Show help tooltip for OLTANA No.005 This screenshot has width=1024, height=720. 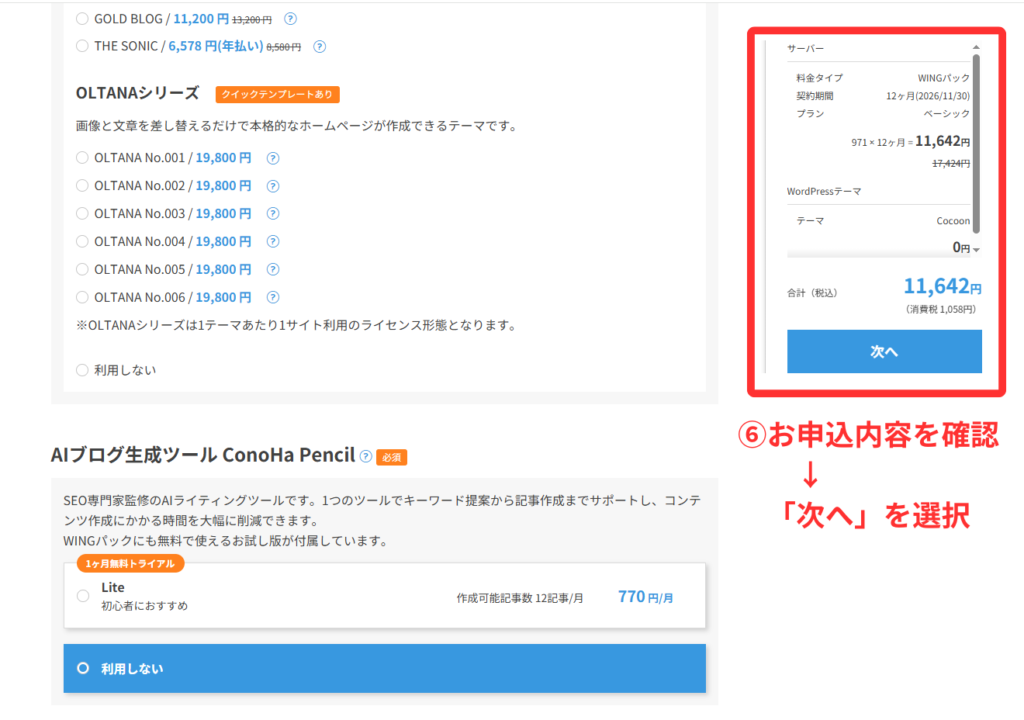(x=273, y=270)
